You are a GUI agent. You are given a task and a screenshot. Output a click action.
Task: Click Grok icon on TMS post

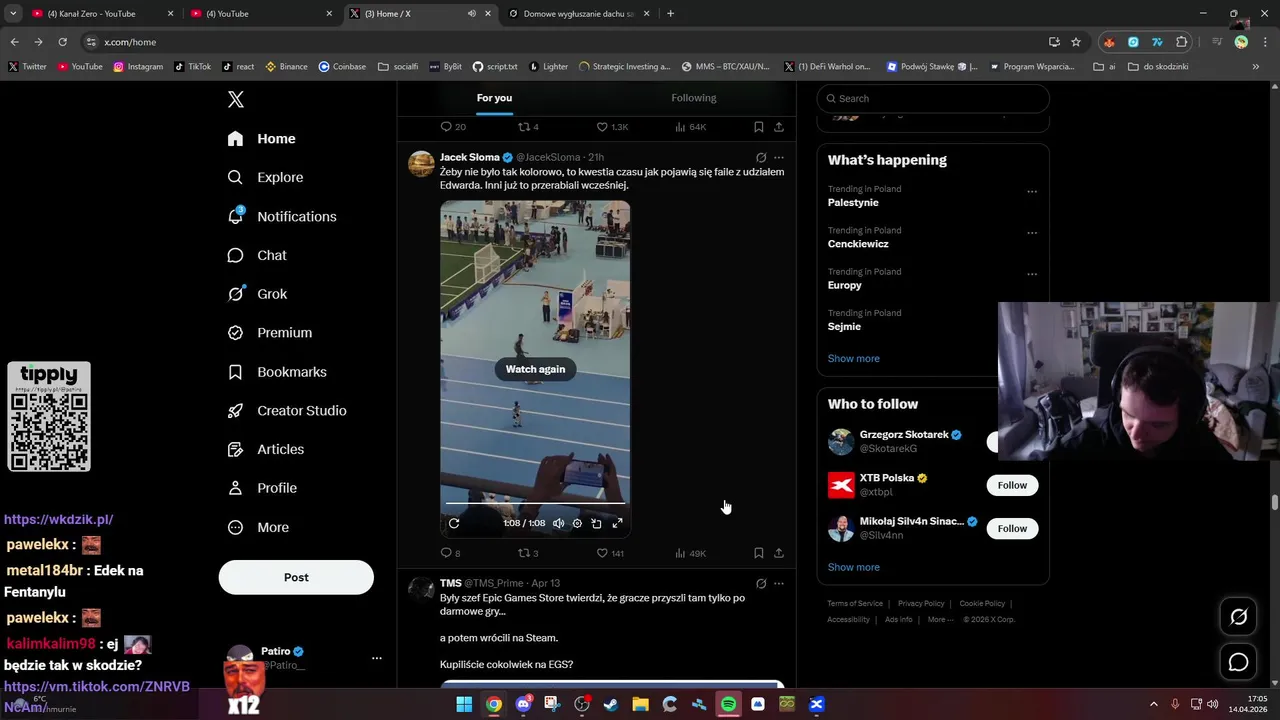pyautogui.click(x=761, y=583)
